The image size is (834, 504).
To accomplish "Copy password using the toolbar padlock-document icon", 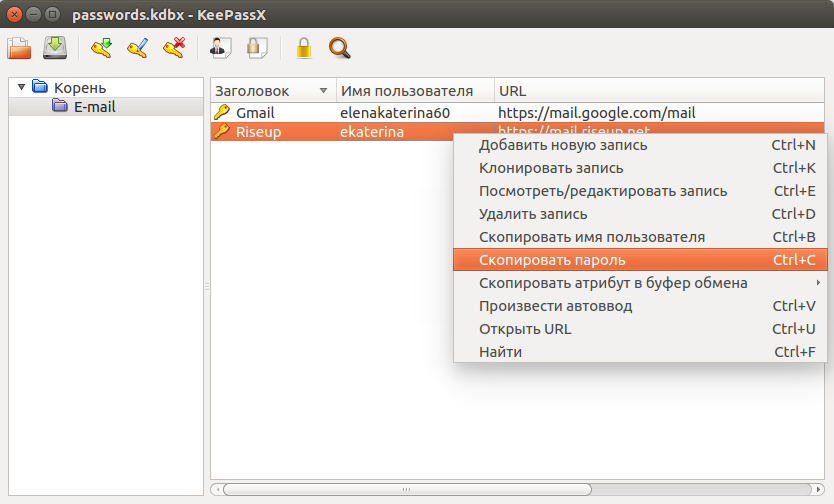I will point(257,48).
